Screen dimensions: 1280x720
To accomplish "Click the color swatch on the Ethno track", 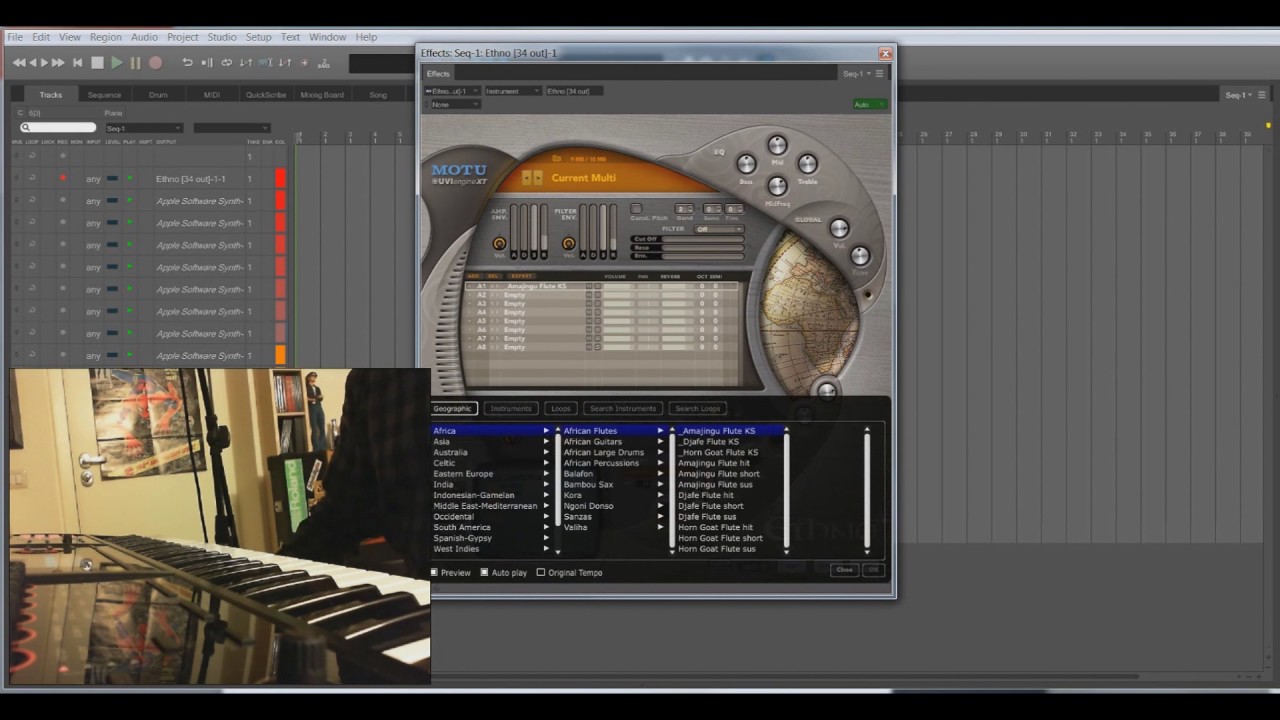I will 280,179.
